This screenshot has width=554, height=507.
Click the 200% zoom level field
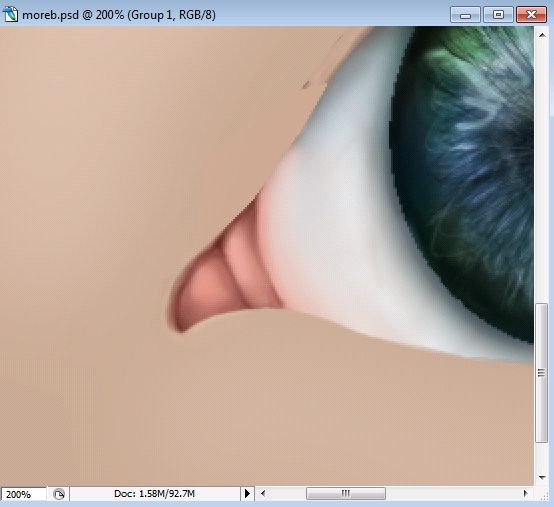[23, 494]
